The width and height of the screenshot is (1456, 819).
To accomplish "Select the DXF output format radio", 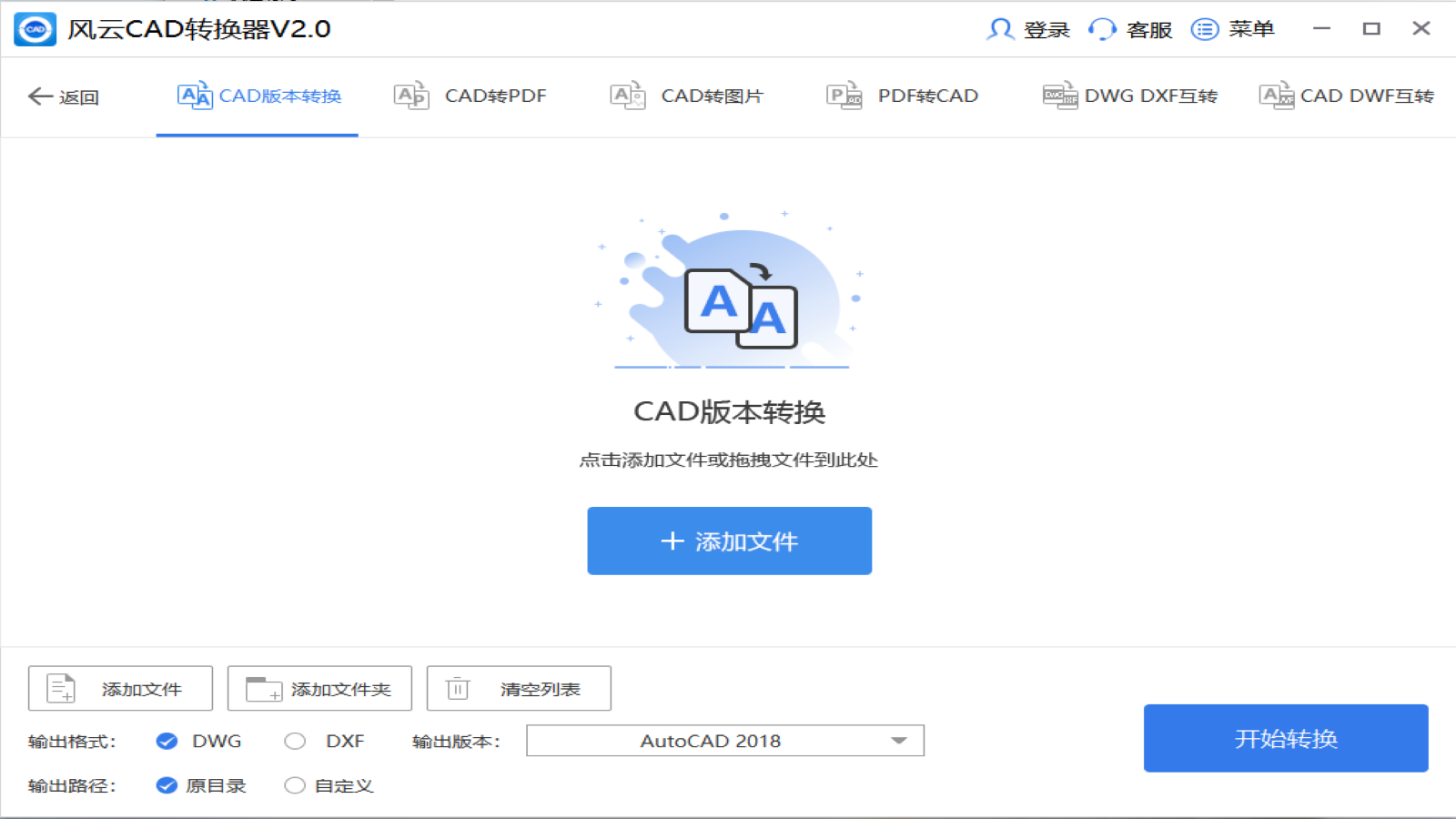I will 295,741.
